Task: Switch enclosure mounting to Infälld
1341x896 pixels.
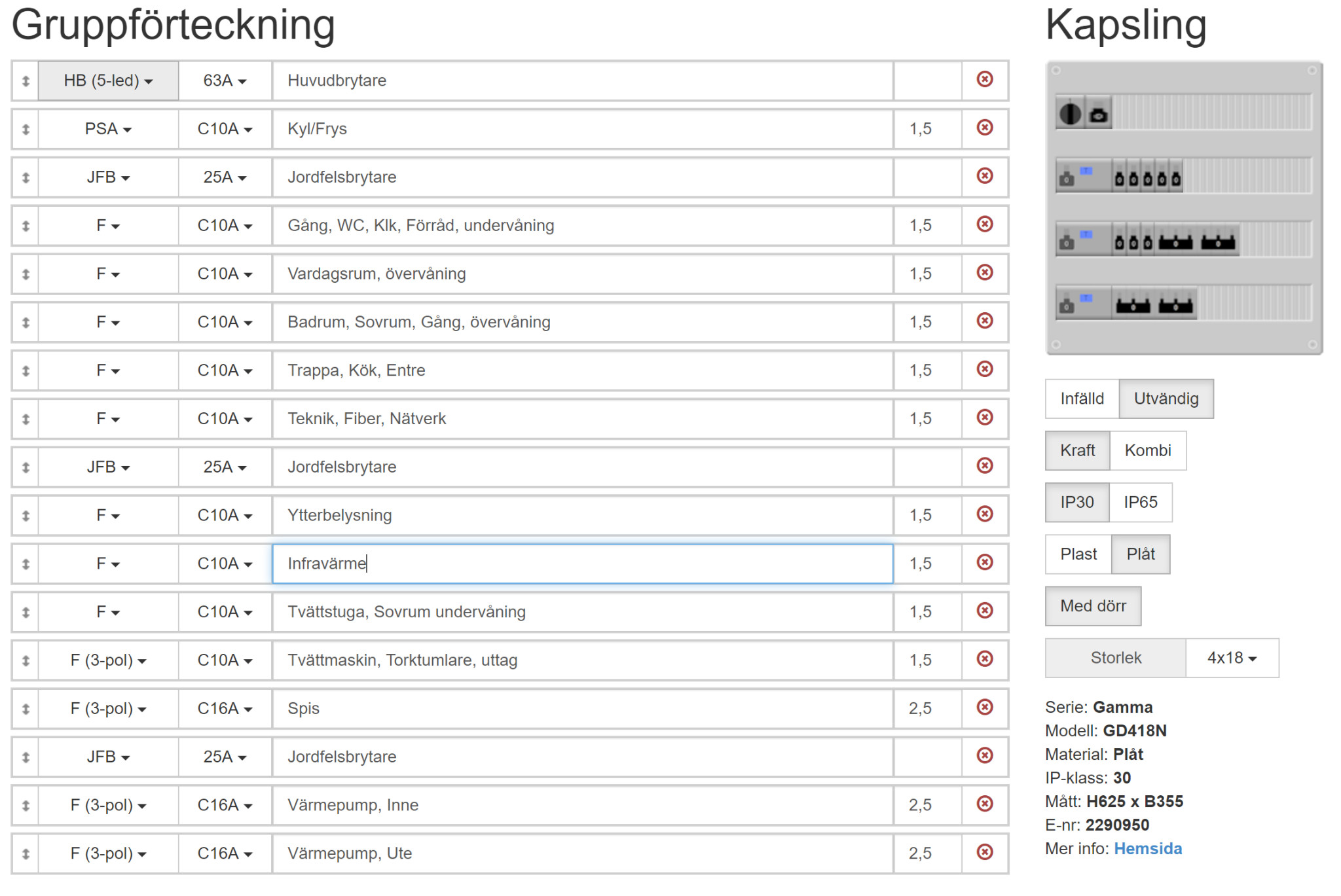Action: coord(1082,399)
